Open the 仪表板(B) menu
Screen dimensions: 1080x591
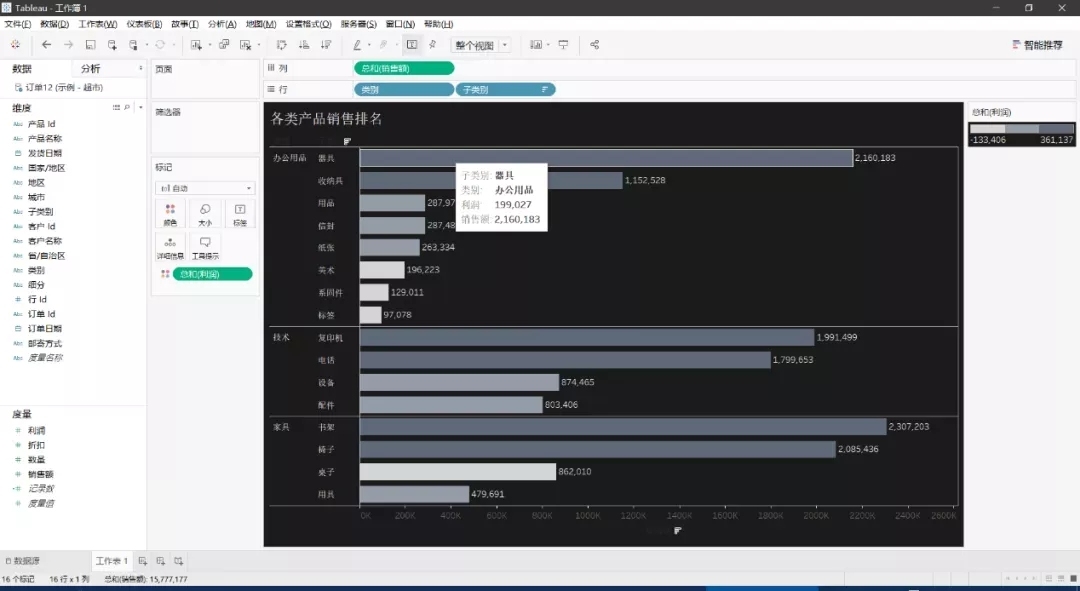144,24
